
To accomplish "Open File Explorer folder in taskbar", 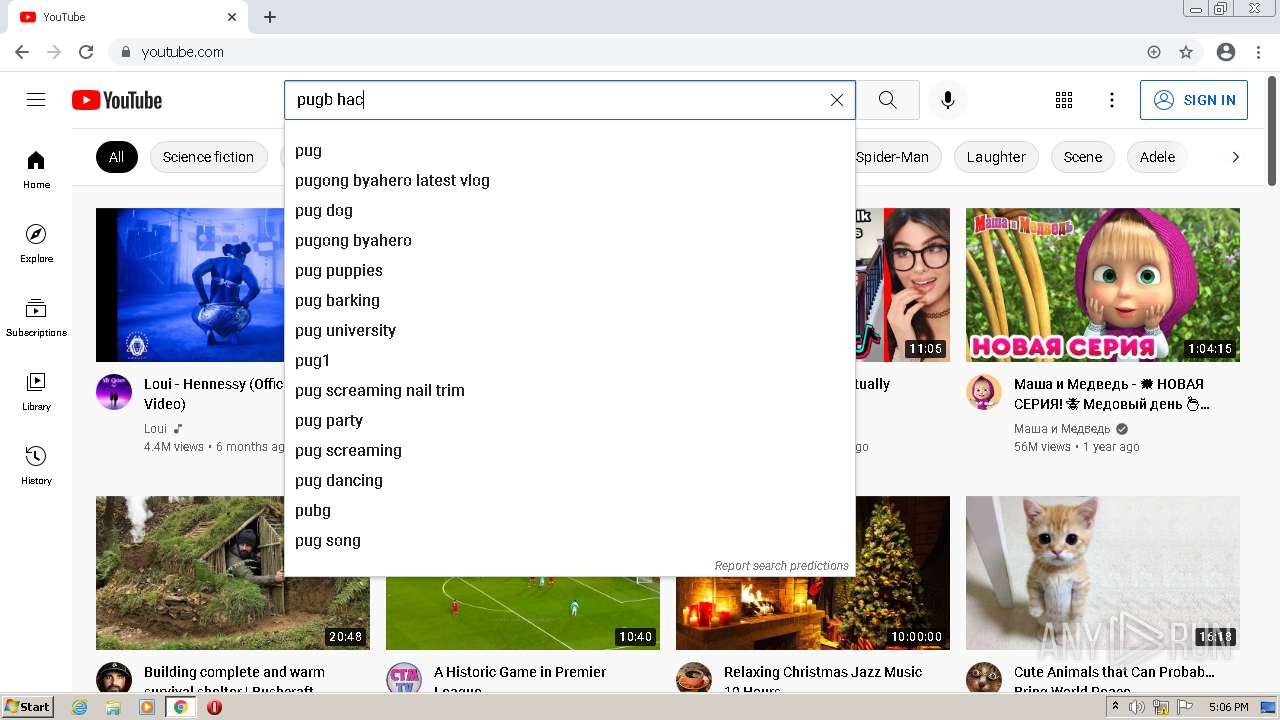I will [x=113, y=707].
